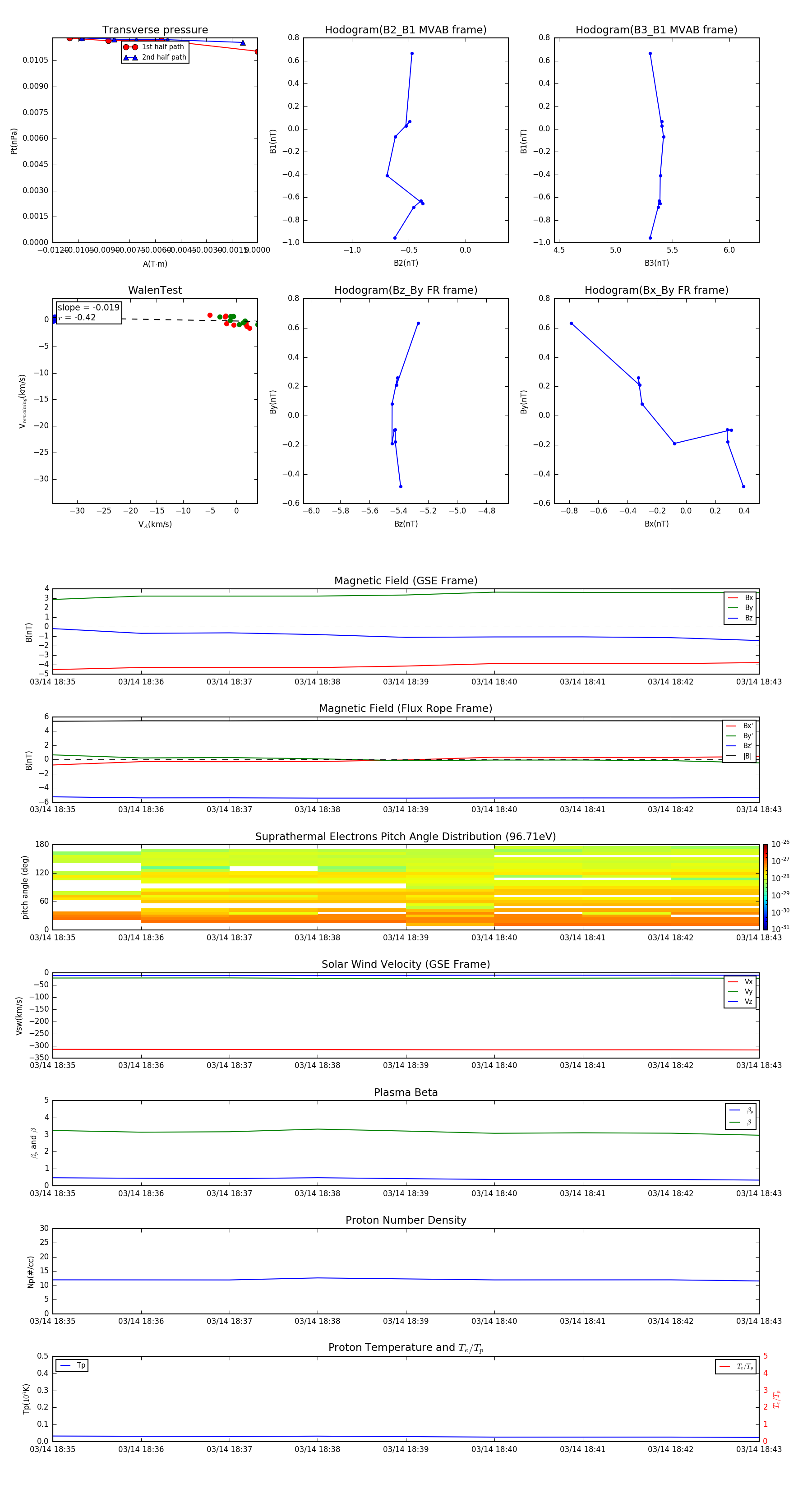This screenshot has height=1489, width=812.
Task: Select the "Bz'" flux rope legend entry
Action: (x=739, y=746)
